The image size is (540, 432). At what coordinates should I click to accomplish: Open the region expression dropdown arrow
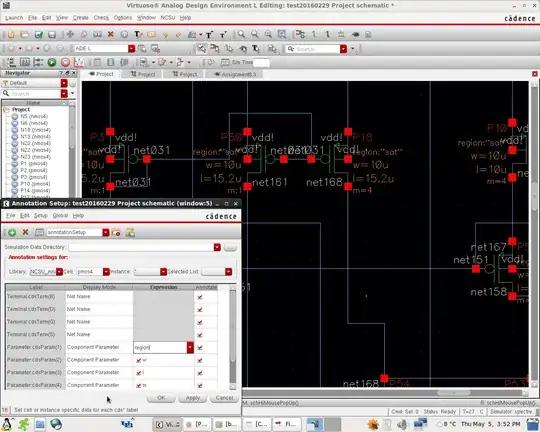190,347
